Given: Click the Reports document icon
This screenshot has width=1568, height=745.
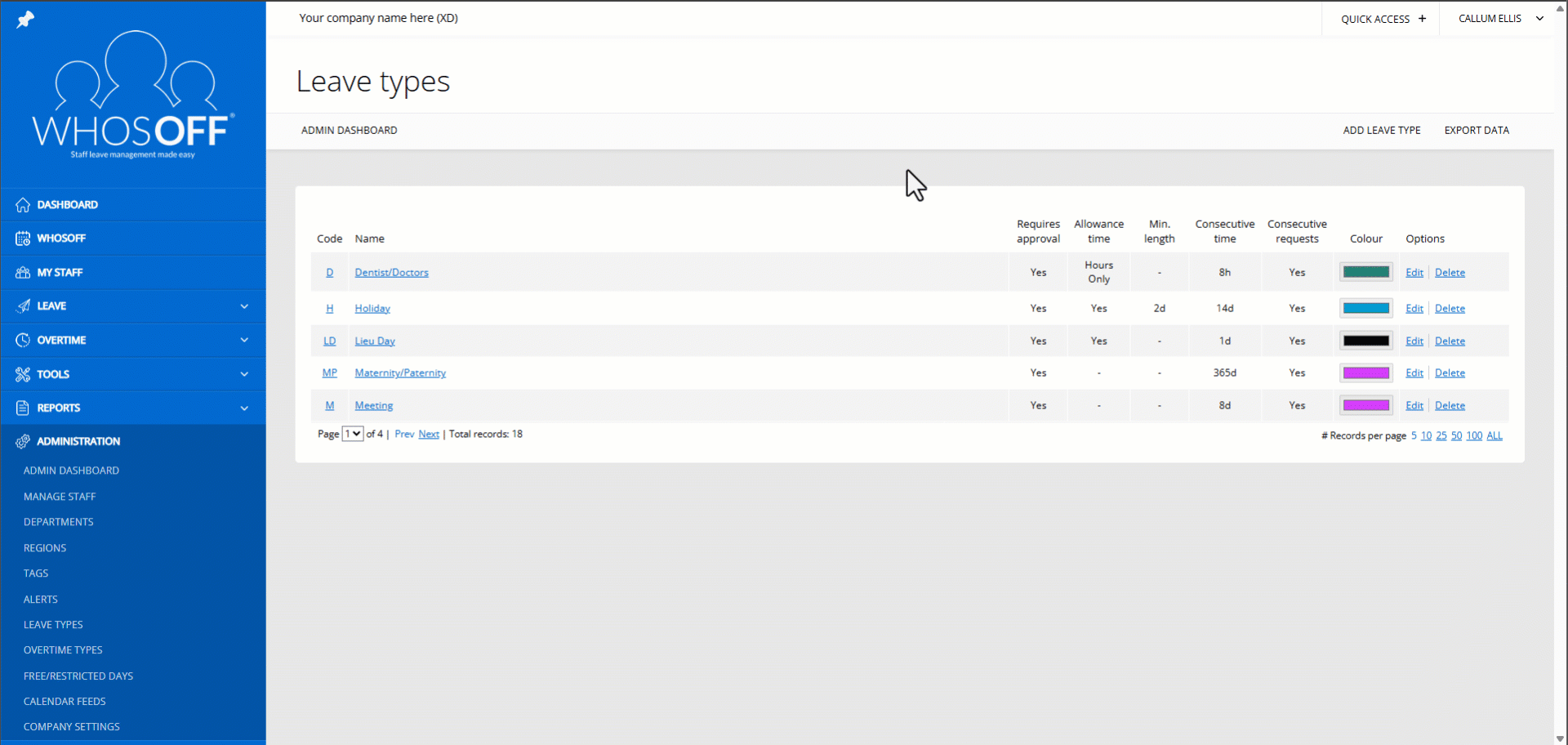Looking at the screenshot, I should (23, 408).
